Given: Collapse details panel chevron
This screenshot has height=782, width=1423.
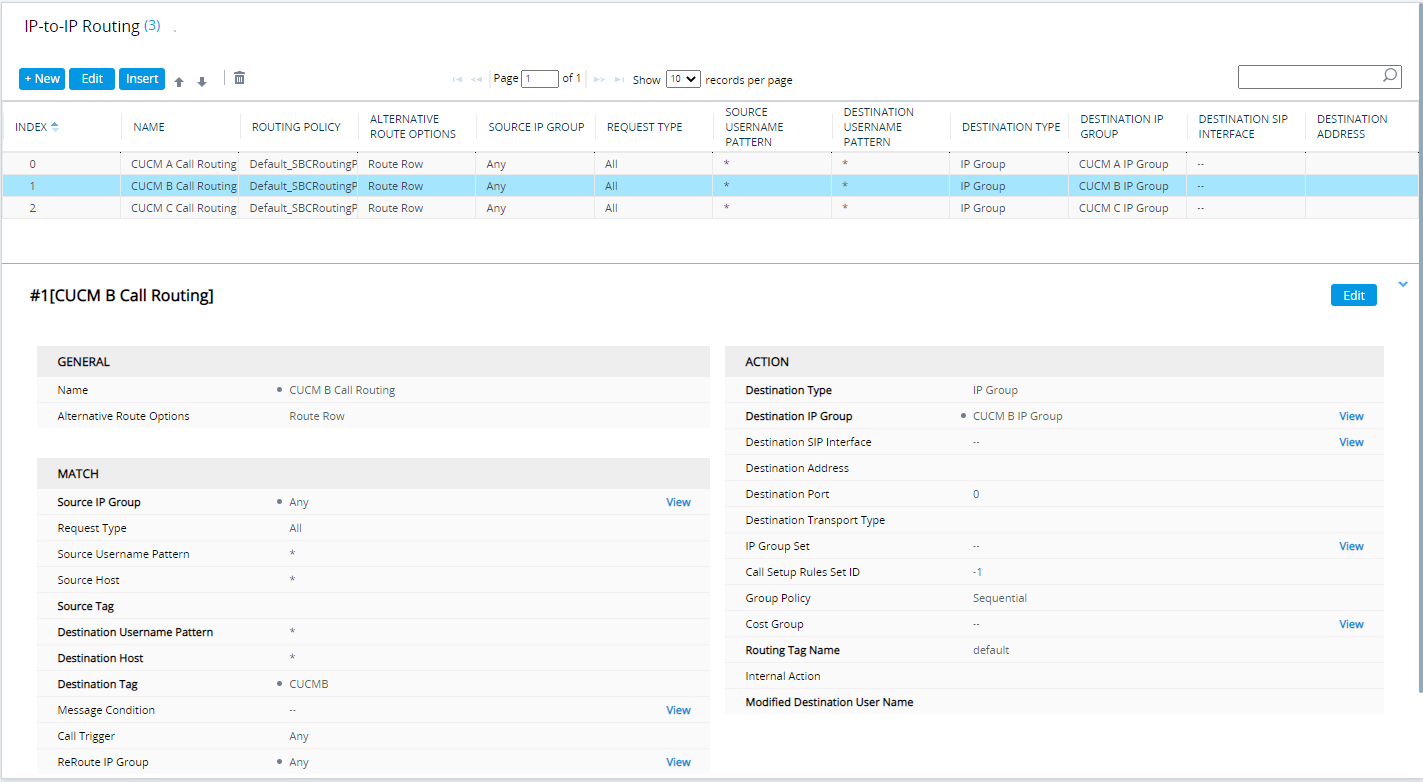Looking at the screenshot, I should coord(1402,284).
